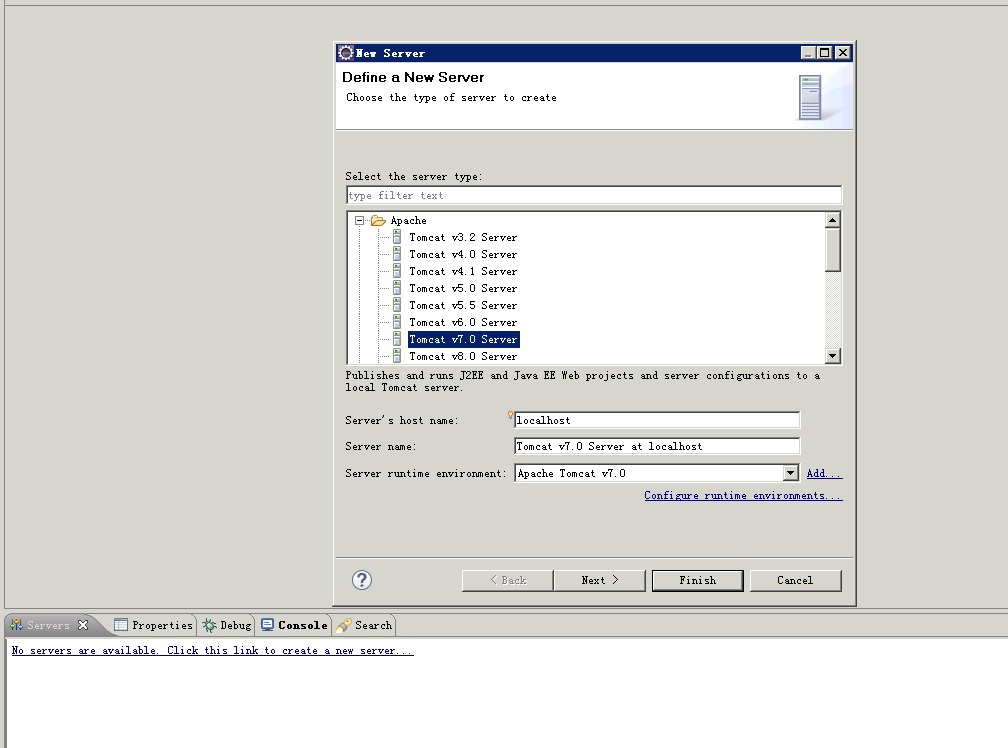This screenshot has height=748, width=1008.
Task: Click the Help question mark icon
Action: coord(362,580)
